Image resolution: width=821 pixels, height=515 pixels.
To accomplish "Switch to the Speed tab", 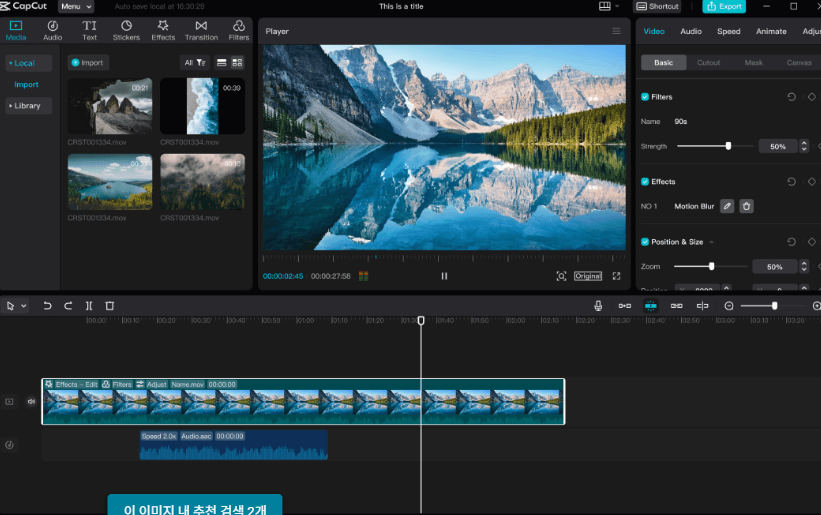I will [729, 31].
